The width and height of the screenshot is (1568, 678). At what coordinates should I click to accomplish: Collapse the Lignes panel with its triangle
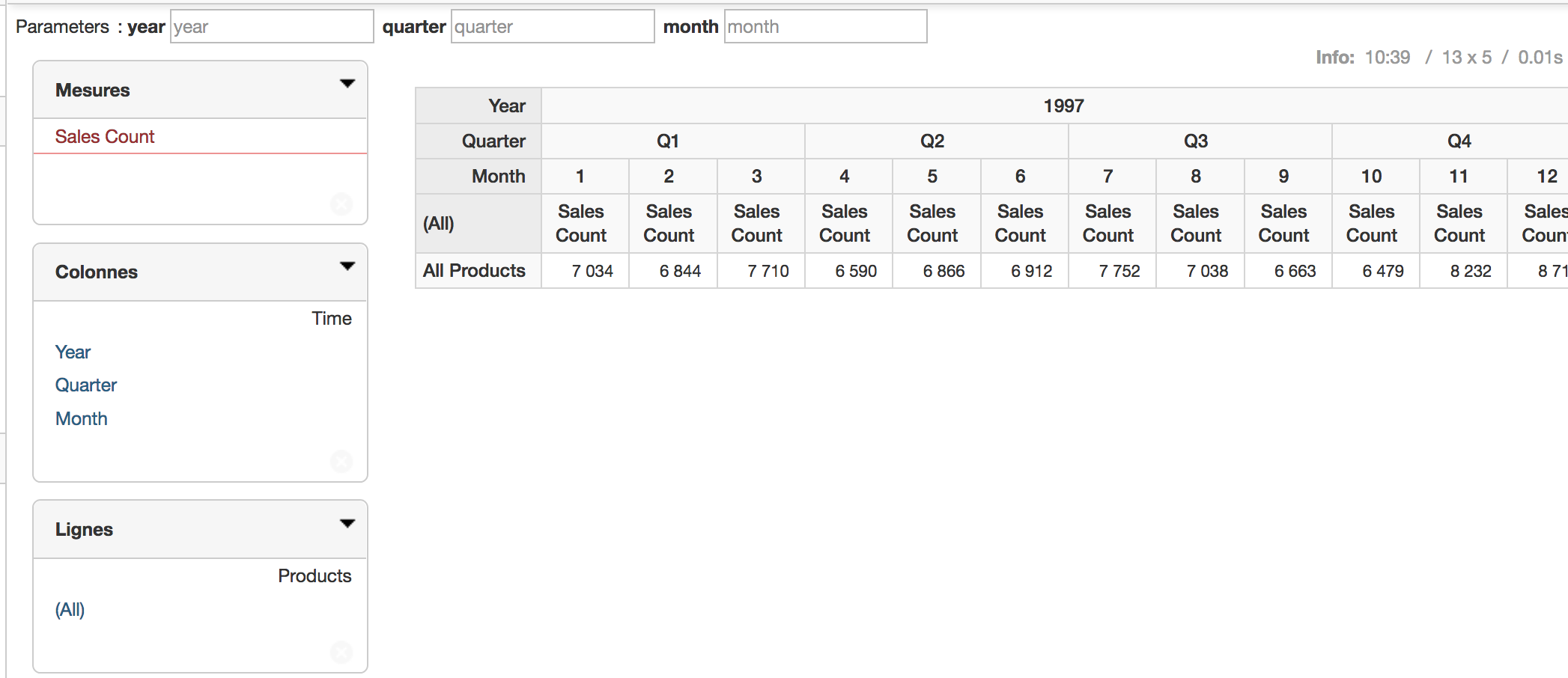tap(347, 523)
